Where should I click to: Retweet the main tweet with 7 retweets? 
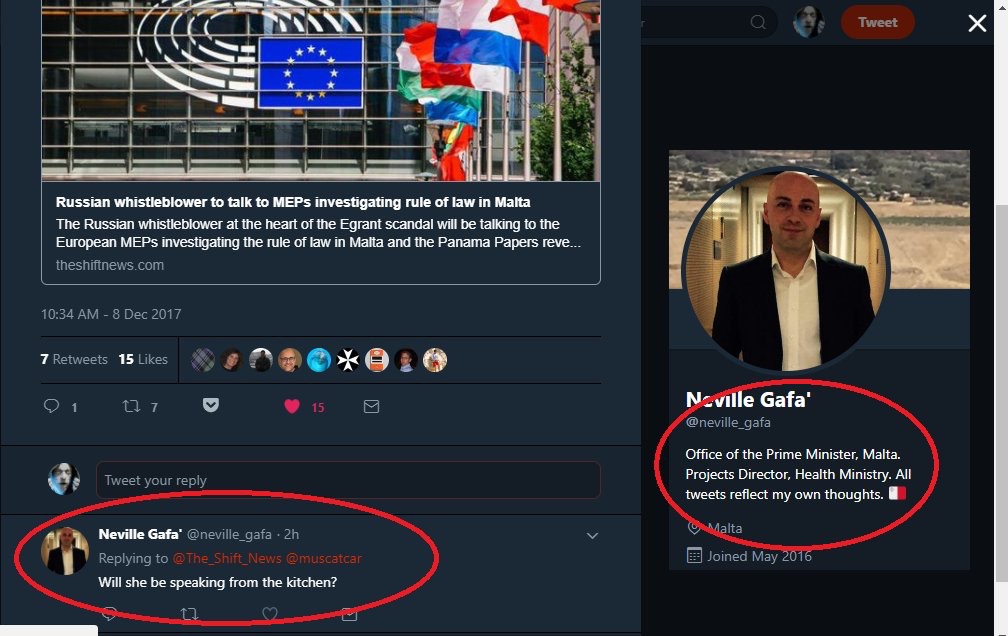131,406
